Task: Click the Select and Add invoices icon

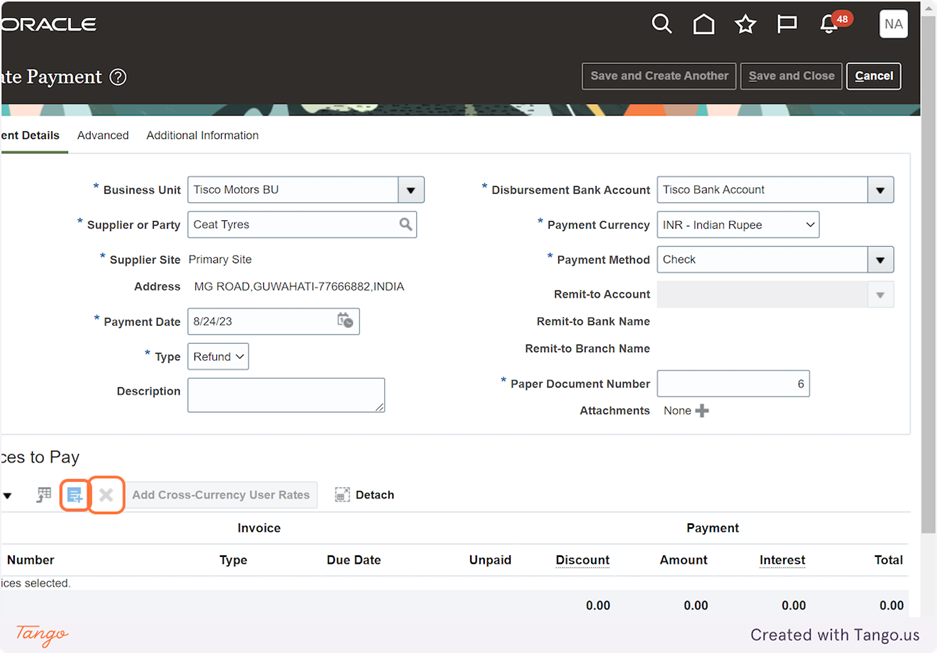Action: (74, 495)
